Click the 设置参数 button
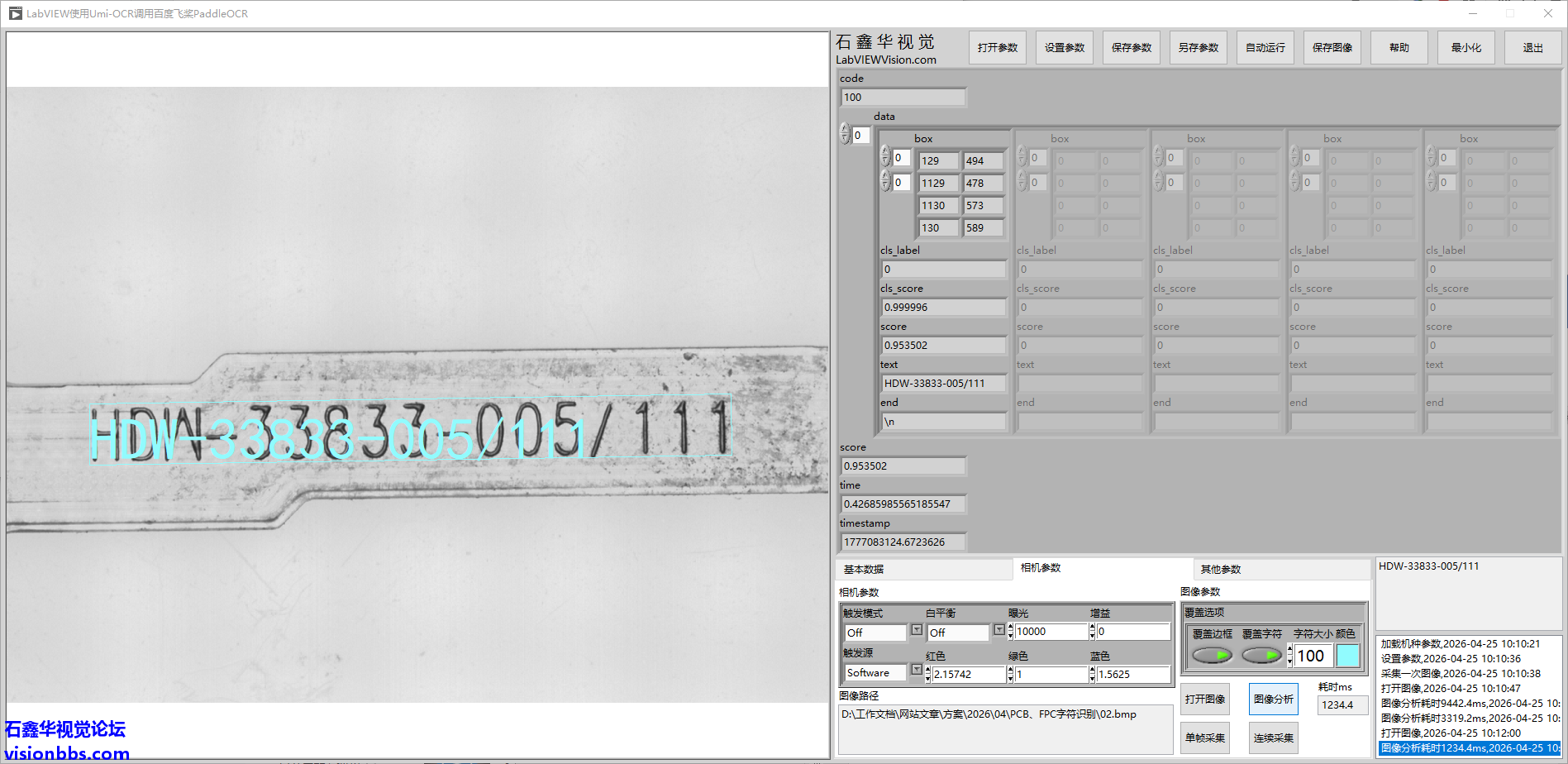Viewport: 1568px width, 764px height. (1064, 48)
